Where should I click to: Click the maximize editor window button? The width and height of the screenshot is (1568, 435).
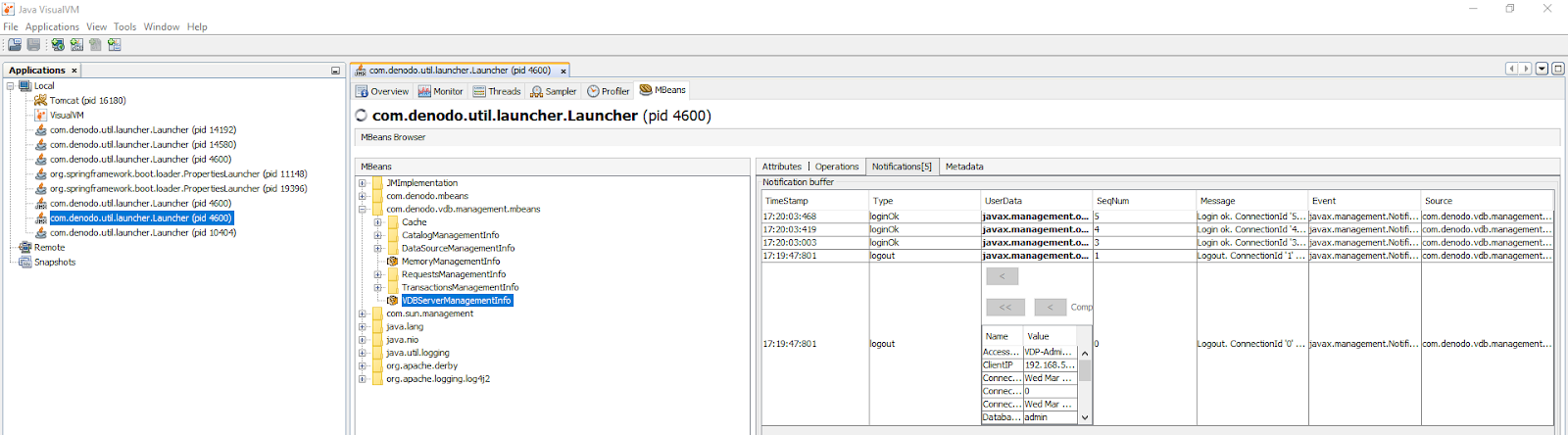(x=1558, y=69)
